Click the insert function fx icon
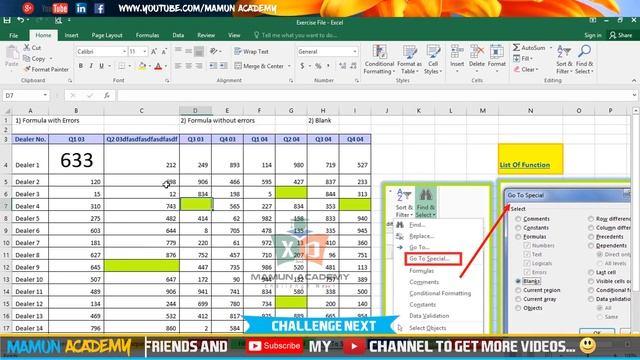The width and height of the screenshot is (640, 360). (107, 96)
